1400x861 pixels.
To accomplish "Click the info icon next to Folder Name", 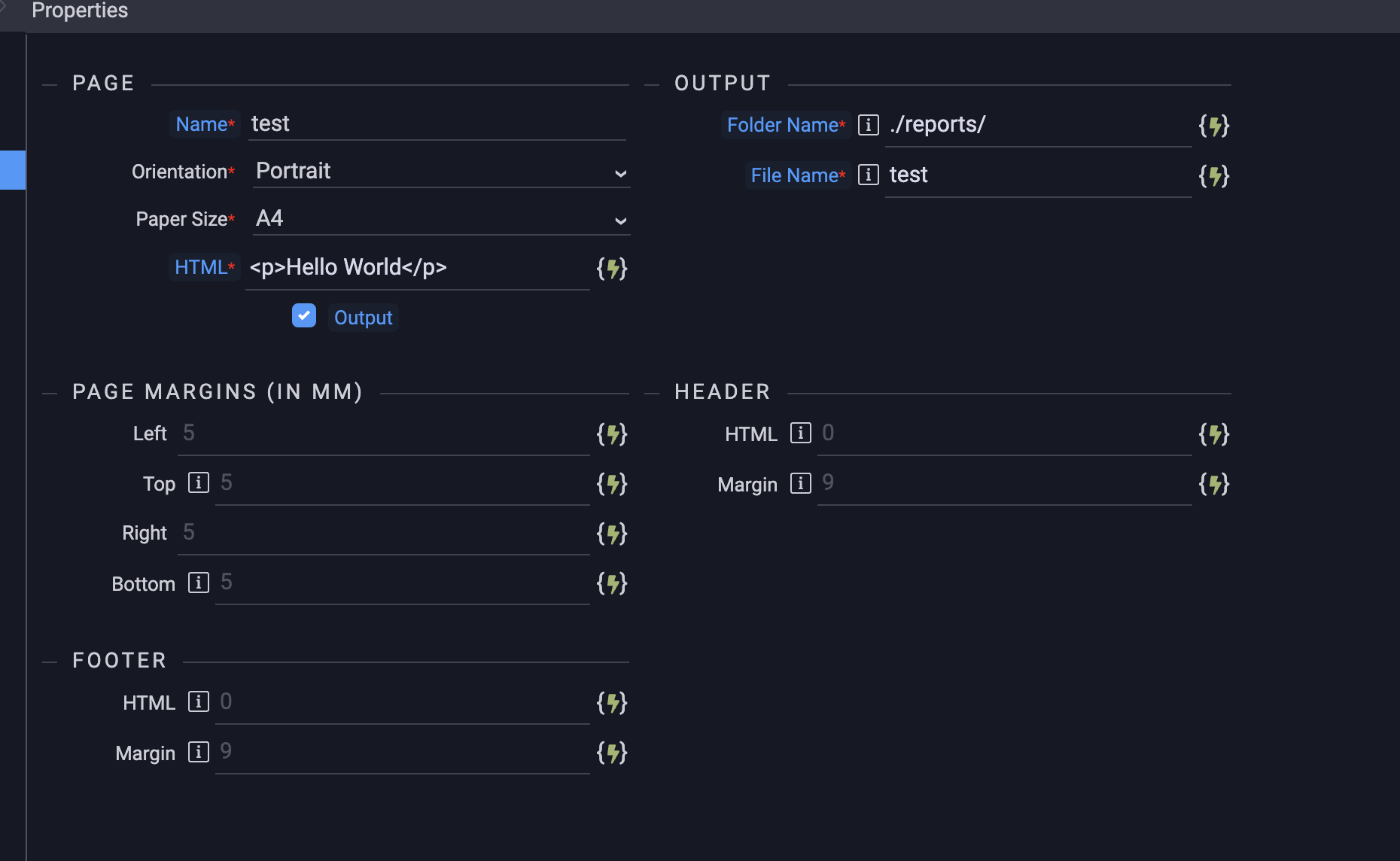I will pos(868,125).
